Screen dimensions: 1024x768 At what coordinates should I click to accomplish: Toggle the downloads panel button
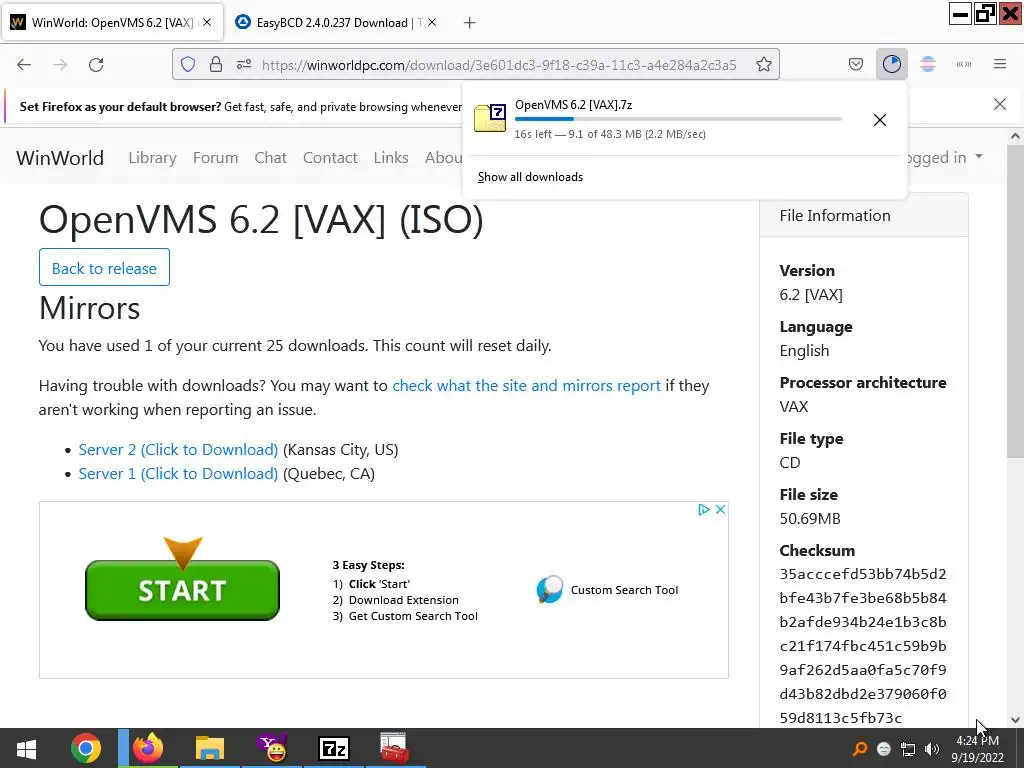tap(891, 64)
